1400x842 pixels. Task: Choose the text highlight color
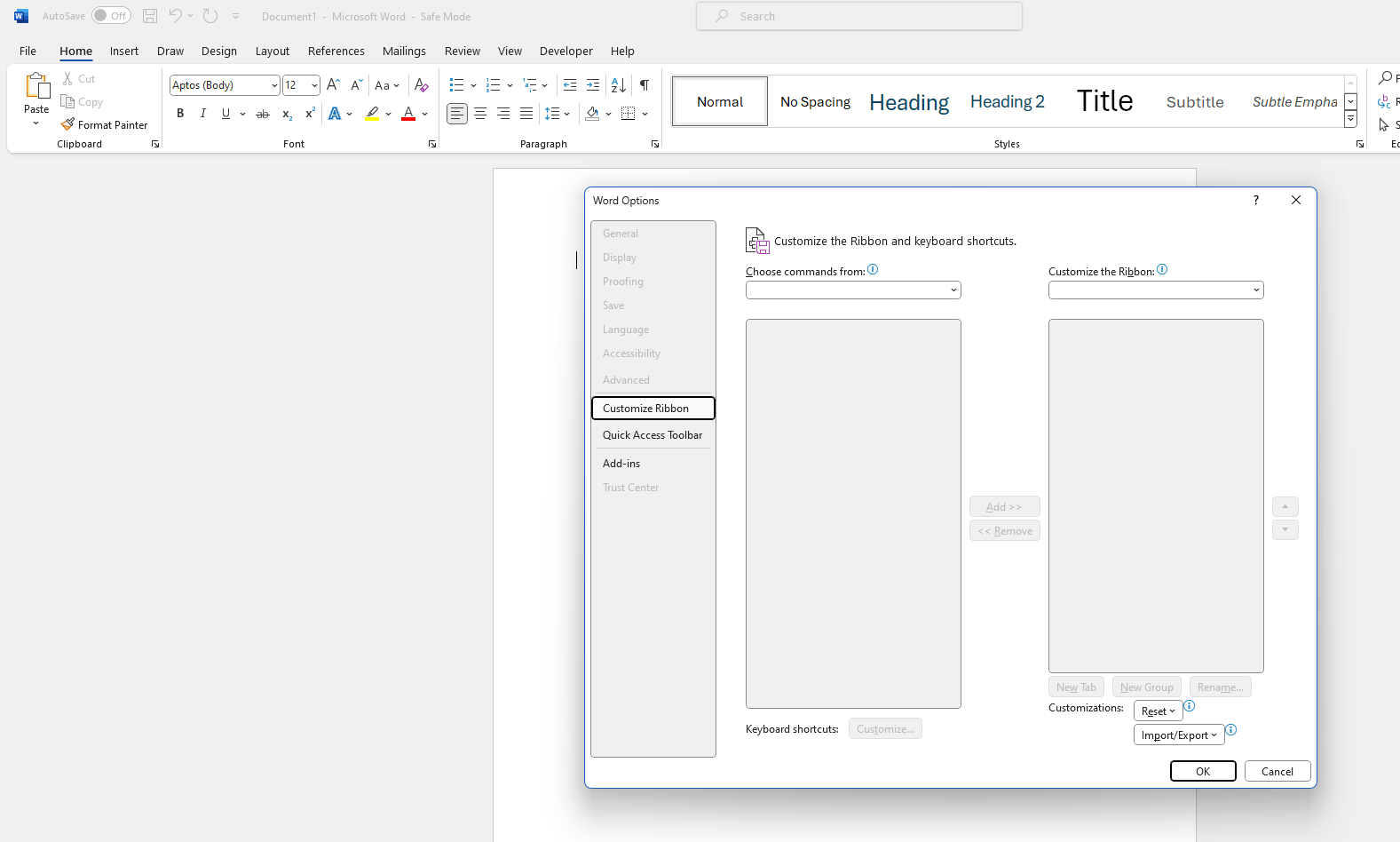click(x=373, y=114)
